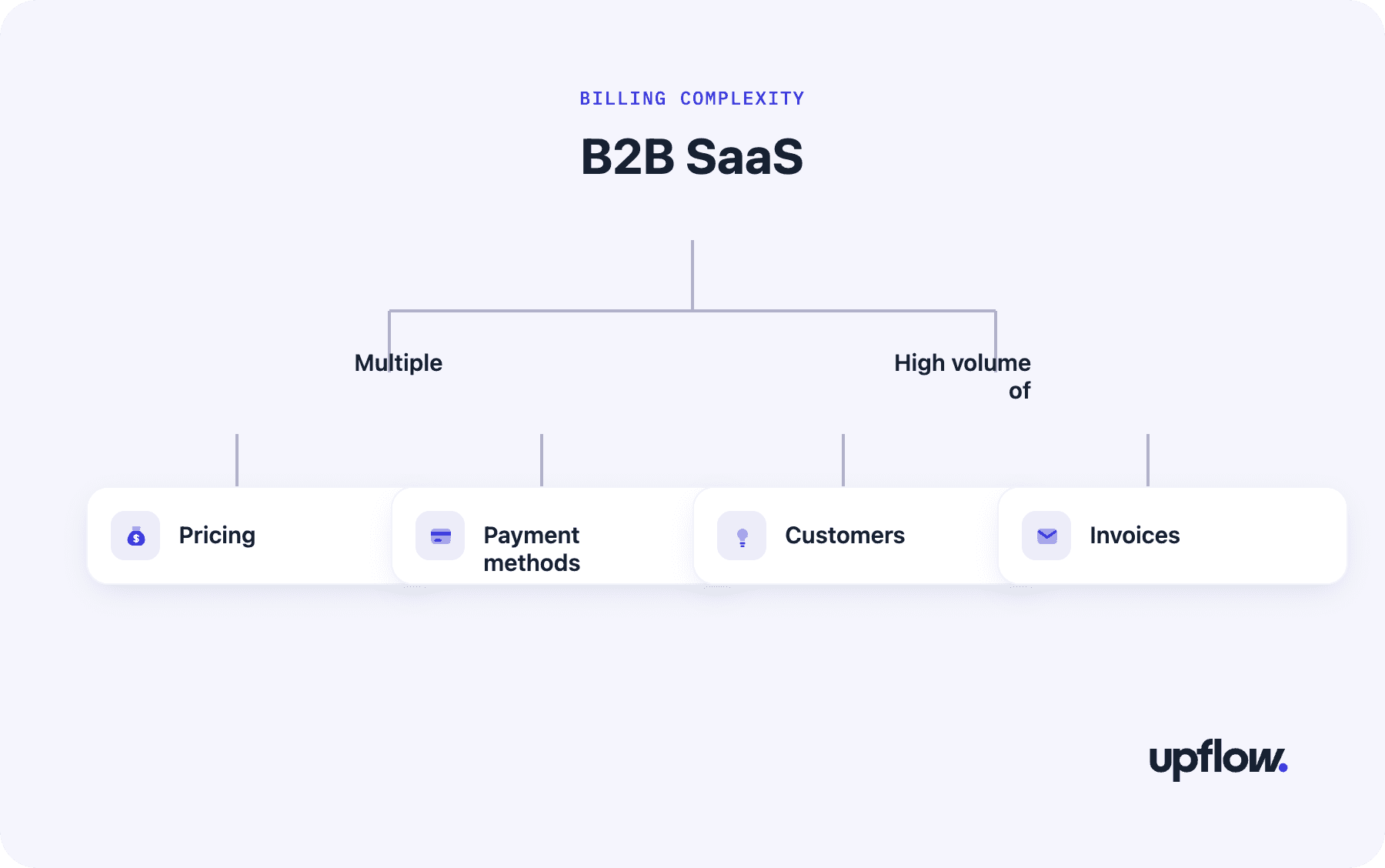Click the High volume of branch label
The image size is (1385, 868).
(x=962, y=376)
